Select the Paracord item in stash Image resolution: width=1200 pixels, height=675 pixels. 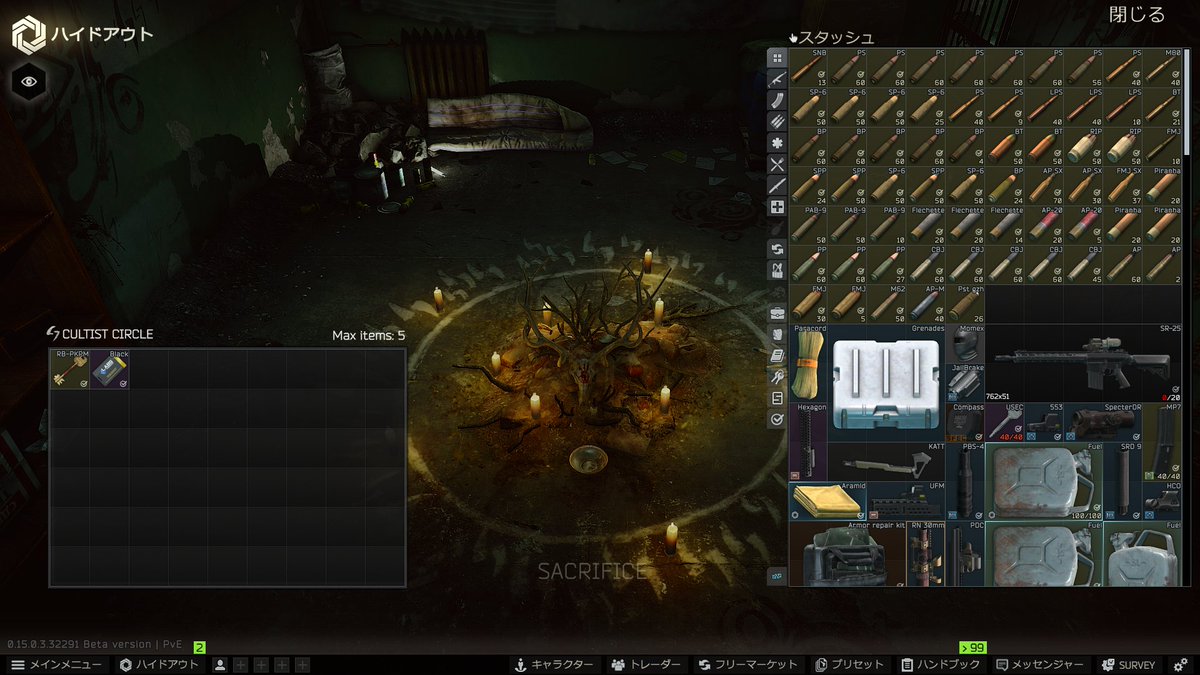(809, 362)
